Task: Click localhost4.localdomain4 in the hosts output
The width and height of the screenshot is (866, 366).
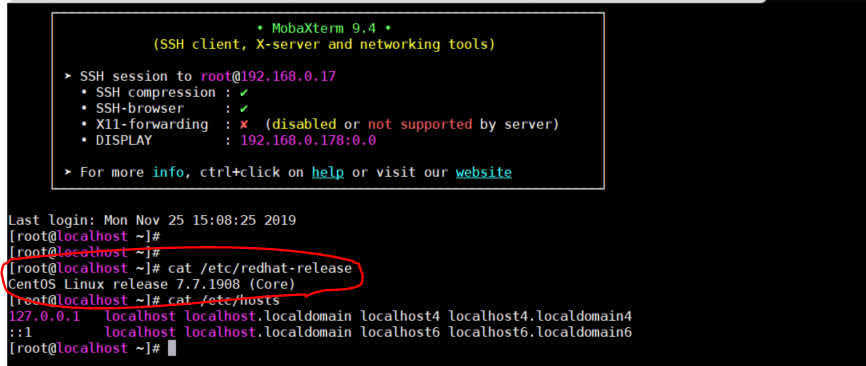Action: click(x=540, y=316)
